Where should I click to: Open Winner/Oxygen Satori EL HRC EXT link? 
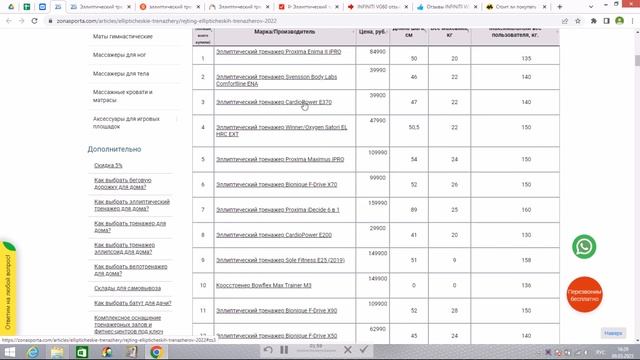[281, 131]
